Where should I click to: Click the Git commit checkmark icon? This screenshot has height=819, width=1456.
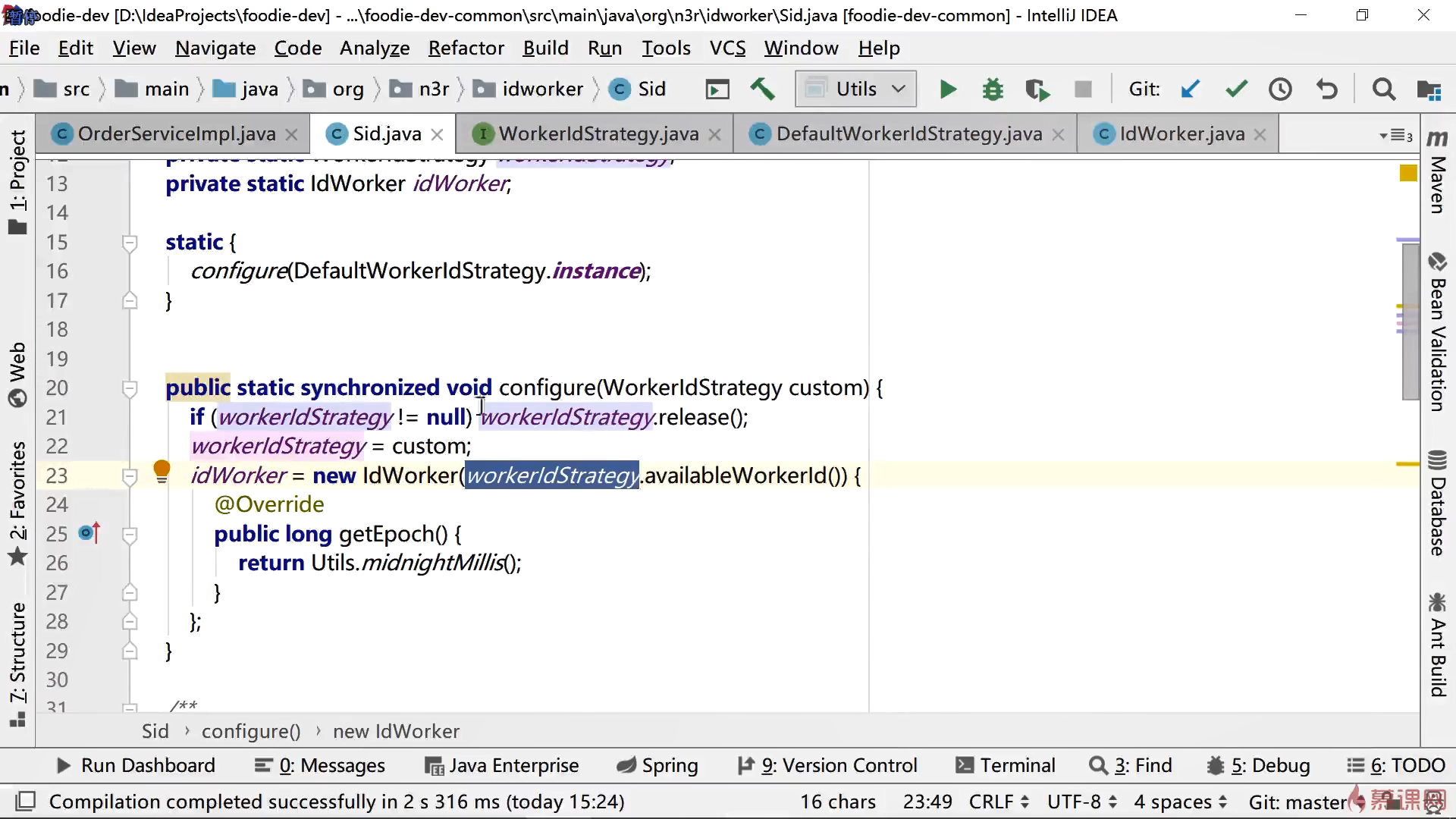pos(1236,89)
